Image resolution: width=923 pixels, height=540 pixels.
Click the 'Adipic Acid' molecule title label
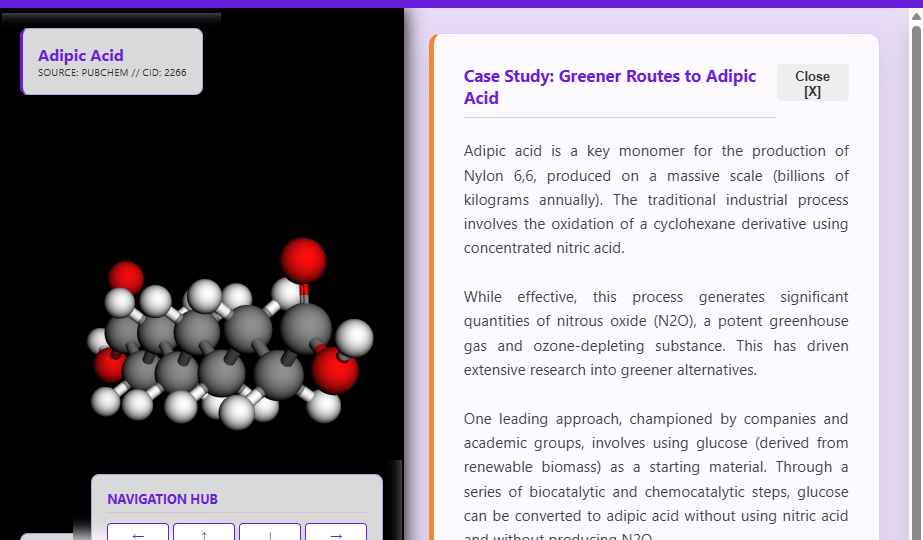81,55
